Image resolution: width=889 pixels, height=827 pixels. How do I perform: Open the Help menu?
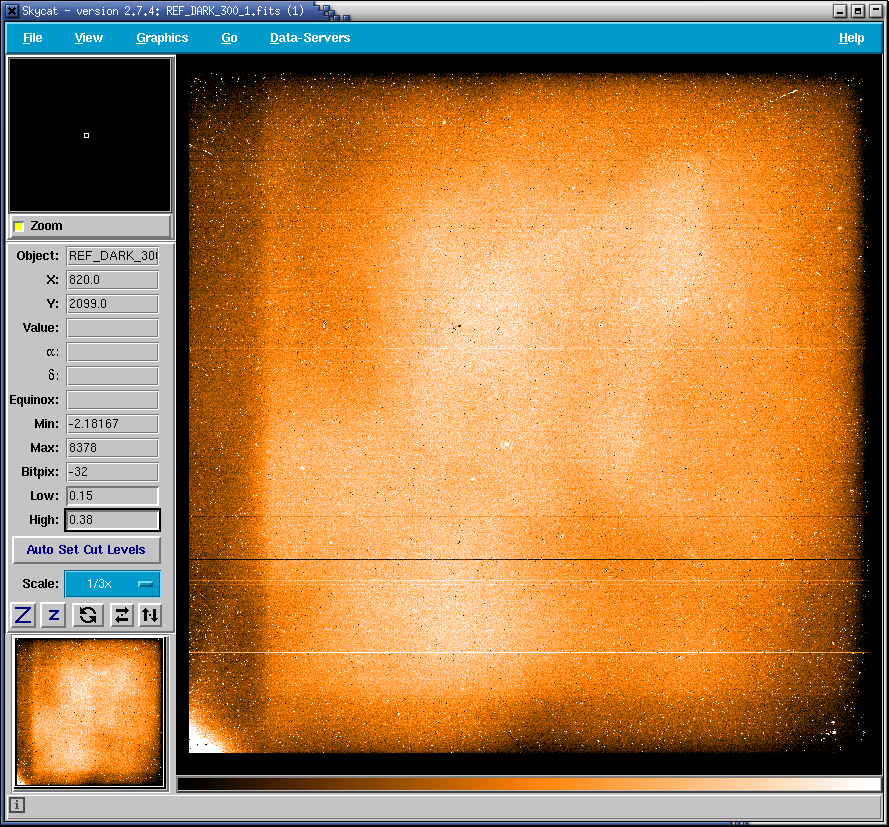(852, 38)
